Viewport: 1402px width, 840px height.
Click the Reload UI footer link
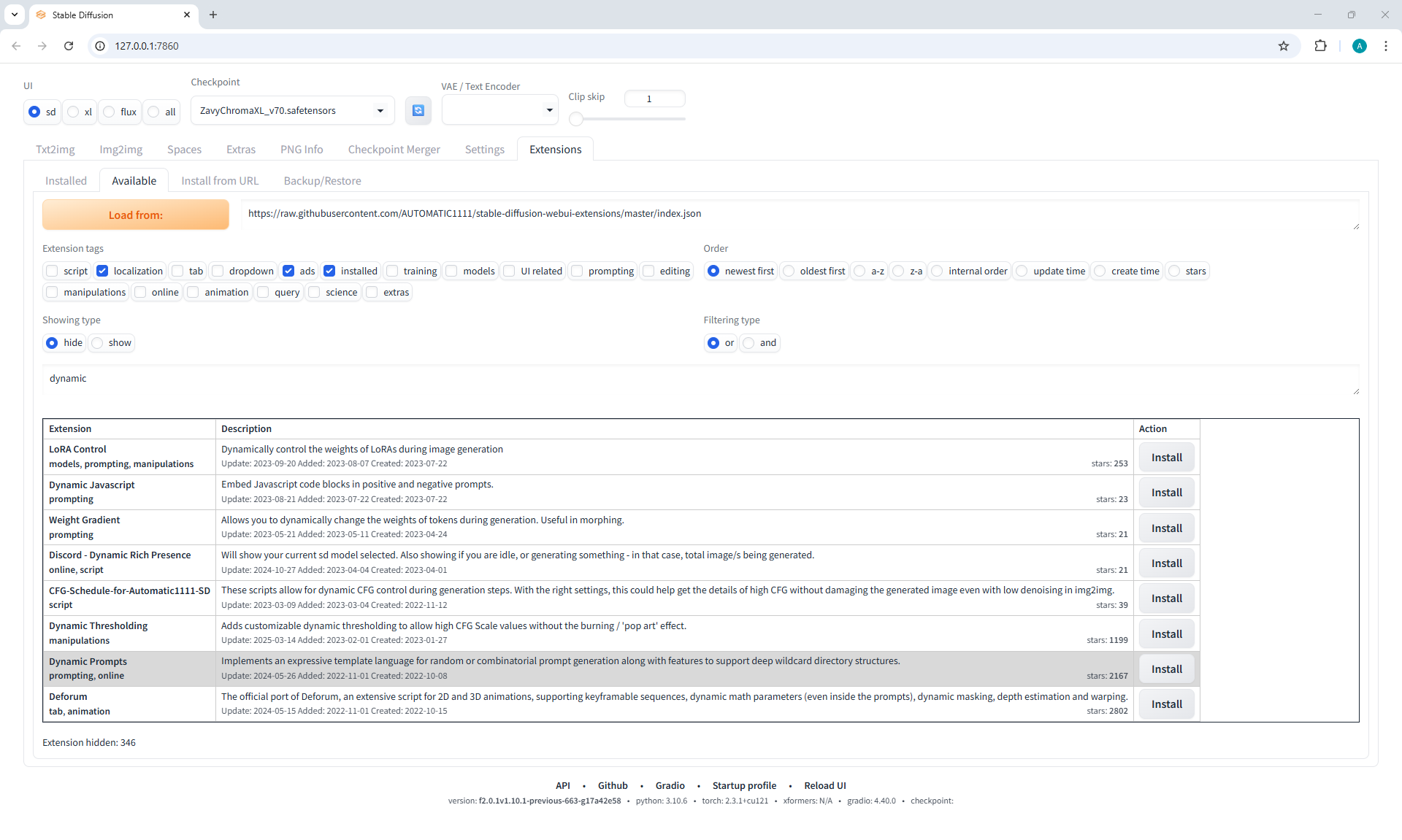point(824,786)
